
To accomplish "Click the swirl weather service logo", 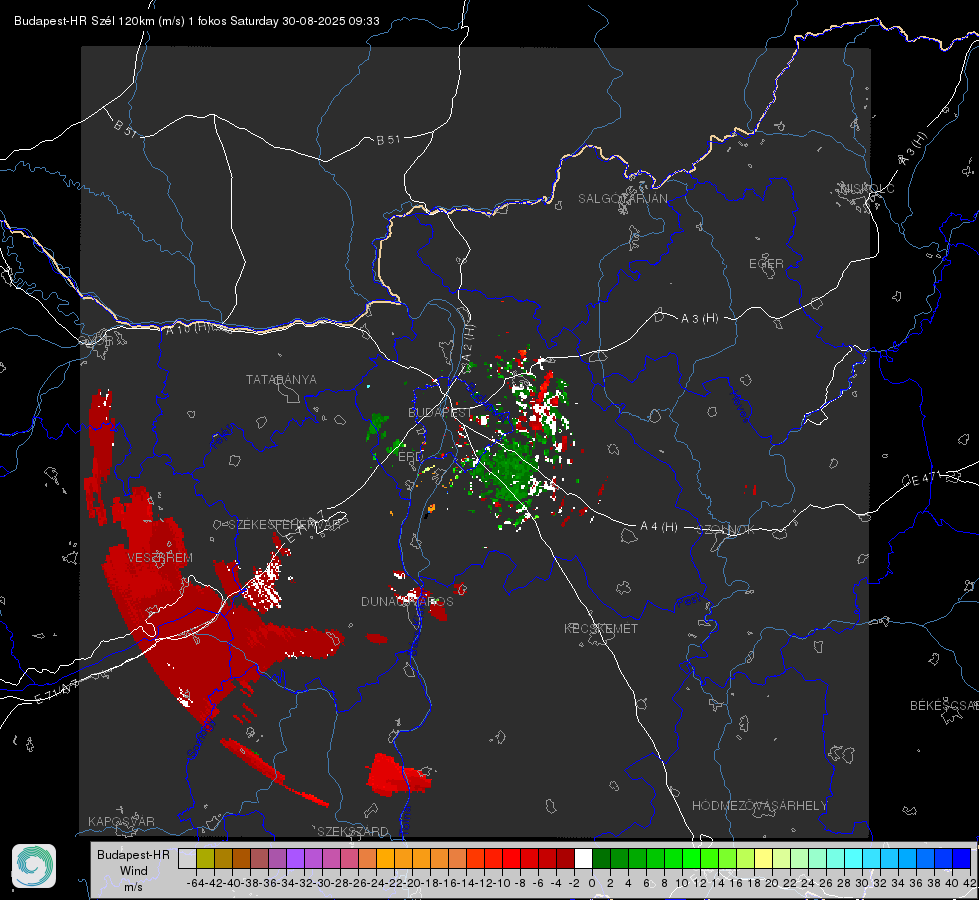I will point(34,866).
